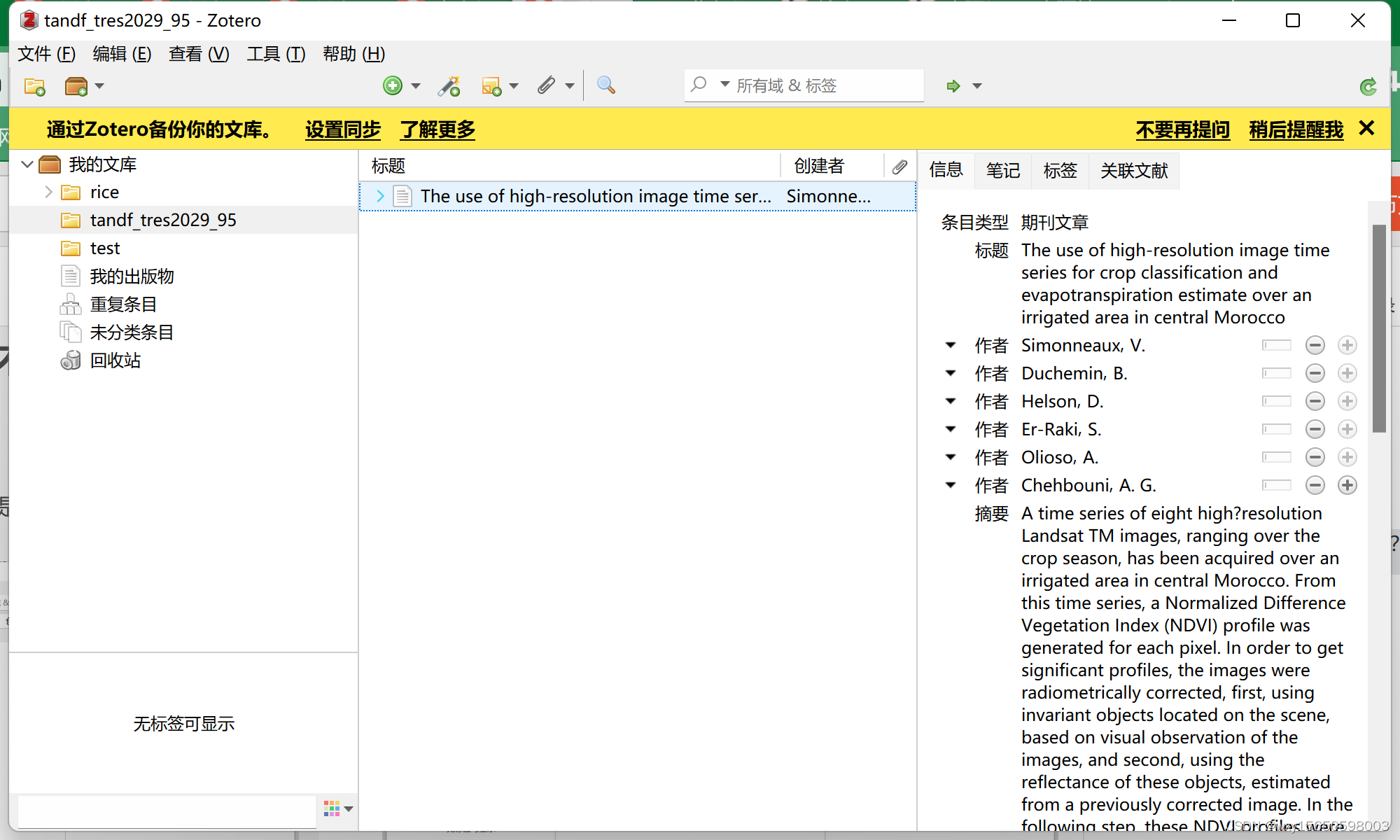Viewport: 1400px width, 840px height.
Task: Switch to the 关联文献 tab
Action: pos(1134,170)
